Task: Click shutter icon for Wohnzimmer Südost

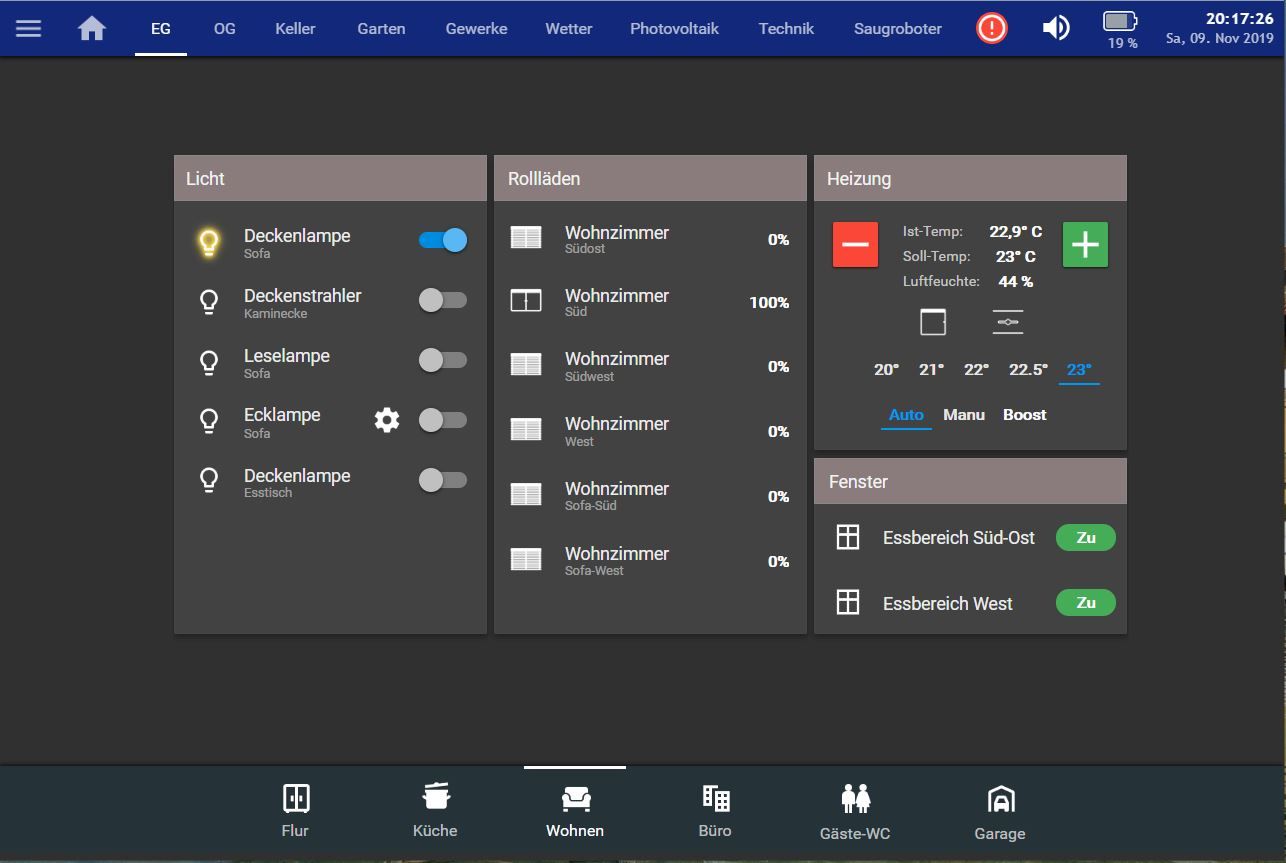Action: click(526, 238)
